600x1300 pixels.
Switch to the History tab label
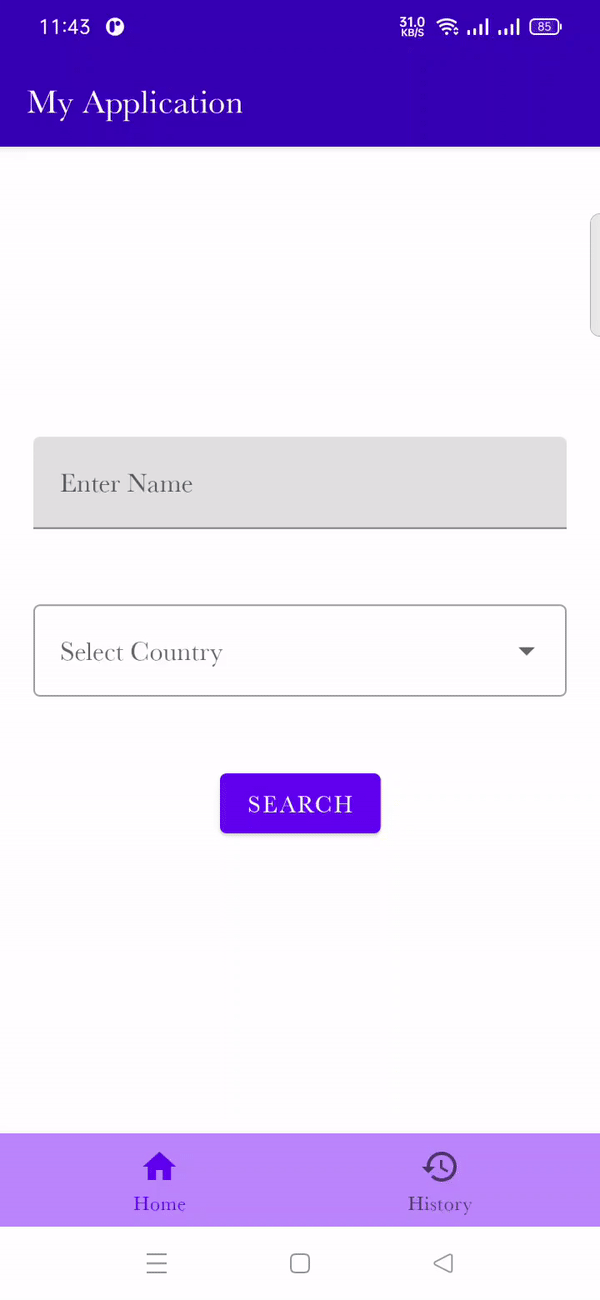440,1203
